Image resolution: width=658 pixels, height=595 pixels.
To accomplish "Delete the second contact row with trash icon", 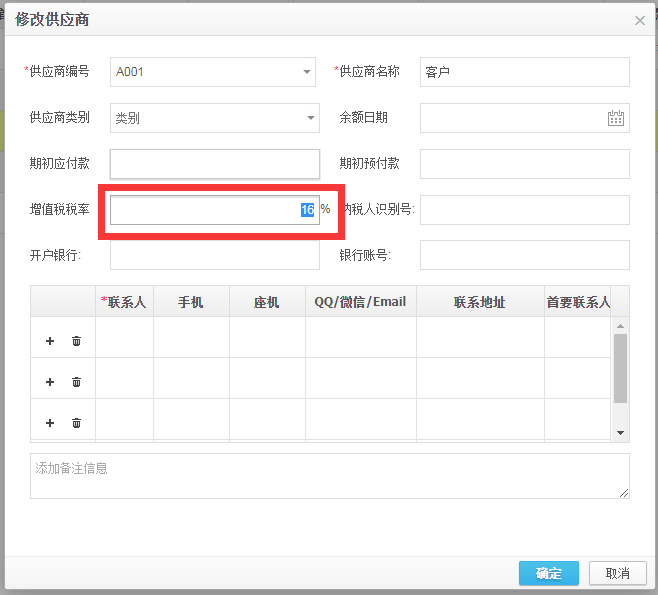I will click(76, 382).
